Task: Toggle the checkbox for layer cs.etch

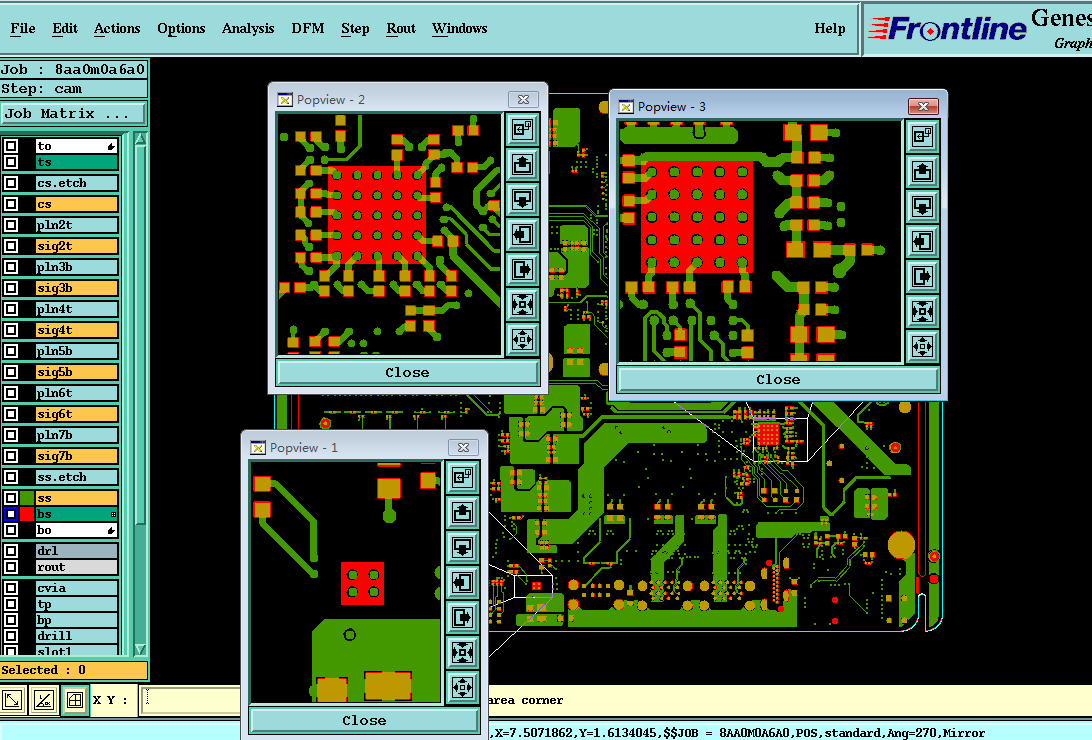Action: coord(10,183)
